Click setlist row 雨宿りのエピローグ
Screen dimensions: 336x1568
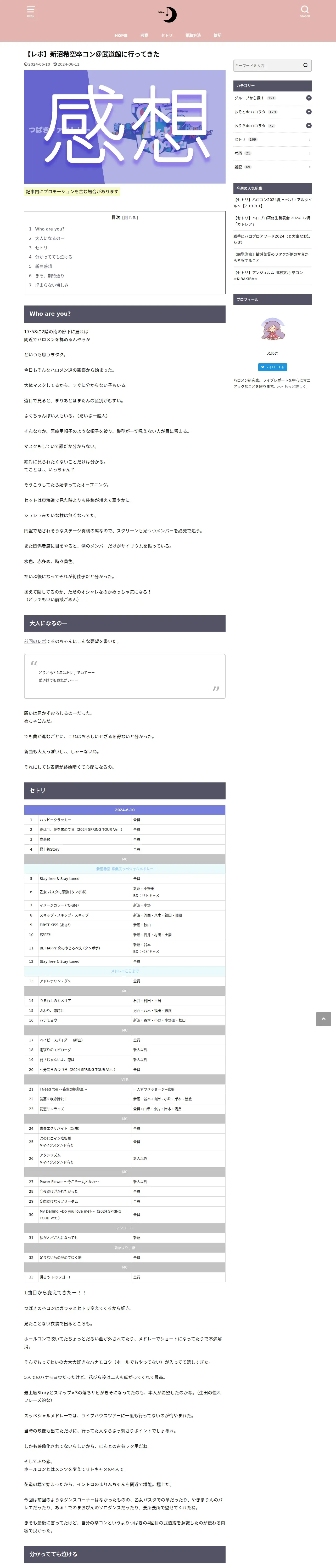[124, 1050]
